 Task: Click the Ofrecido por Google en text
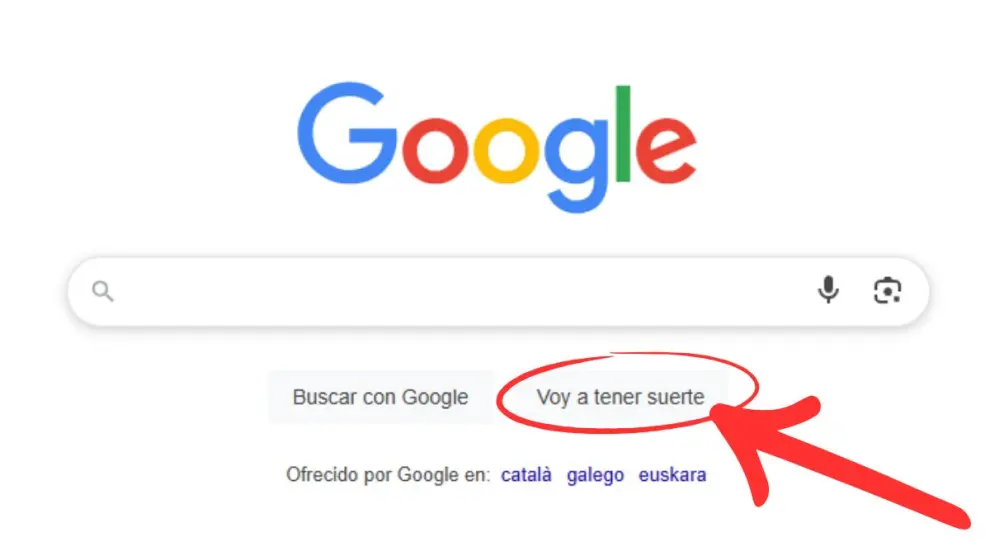tap(388, 475)
